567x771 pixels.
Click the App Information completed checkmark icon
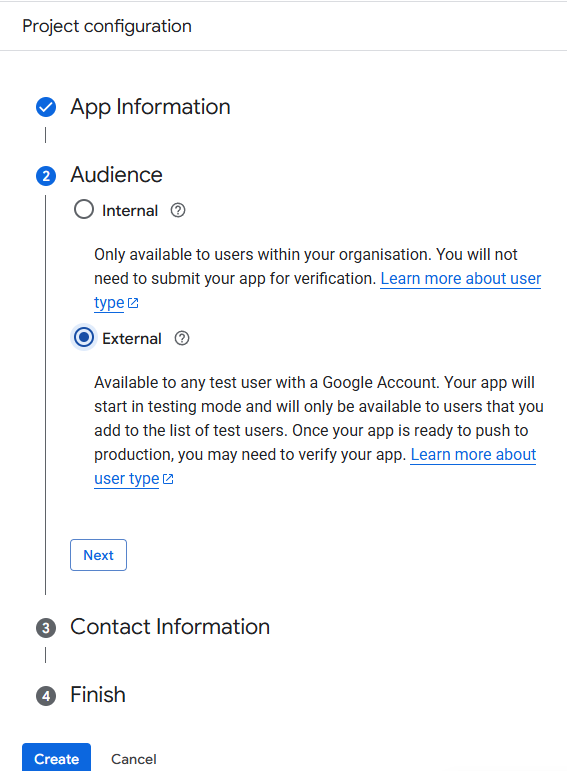[x=46, y=107]
